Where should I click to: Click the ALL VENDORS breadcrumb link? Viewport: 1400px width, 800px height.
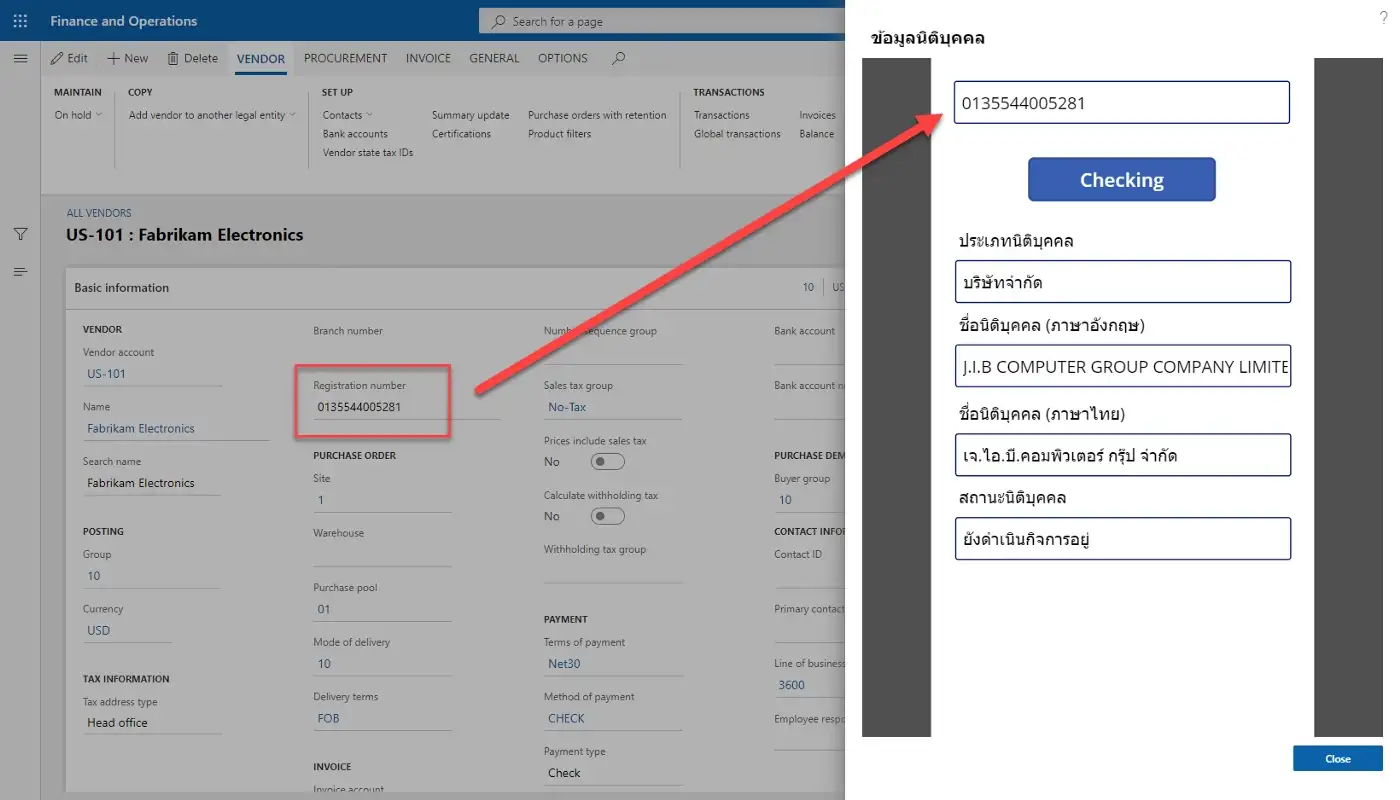point(99,213)
